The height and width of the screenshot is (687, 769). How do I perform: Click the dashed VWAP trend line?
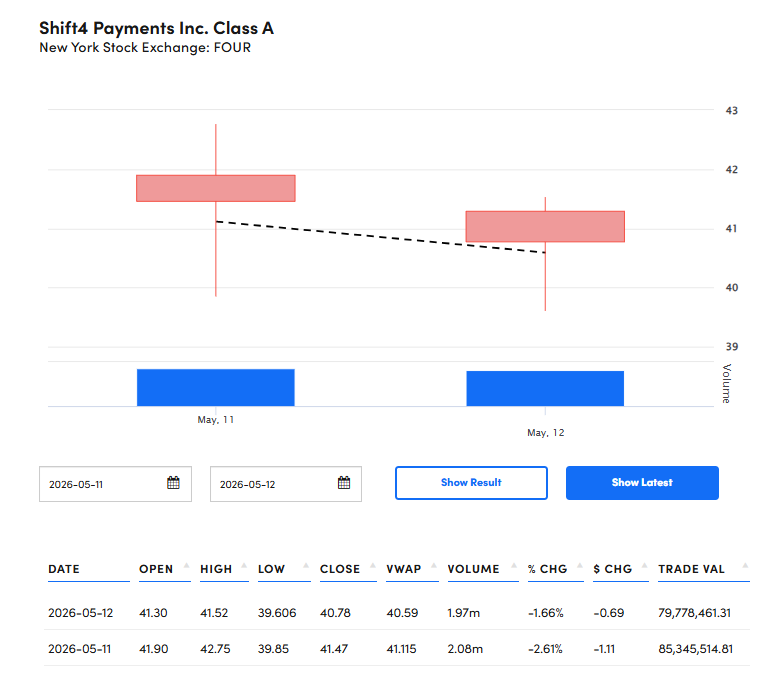381,237
